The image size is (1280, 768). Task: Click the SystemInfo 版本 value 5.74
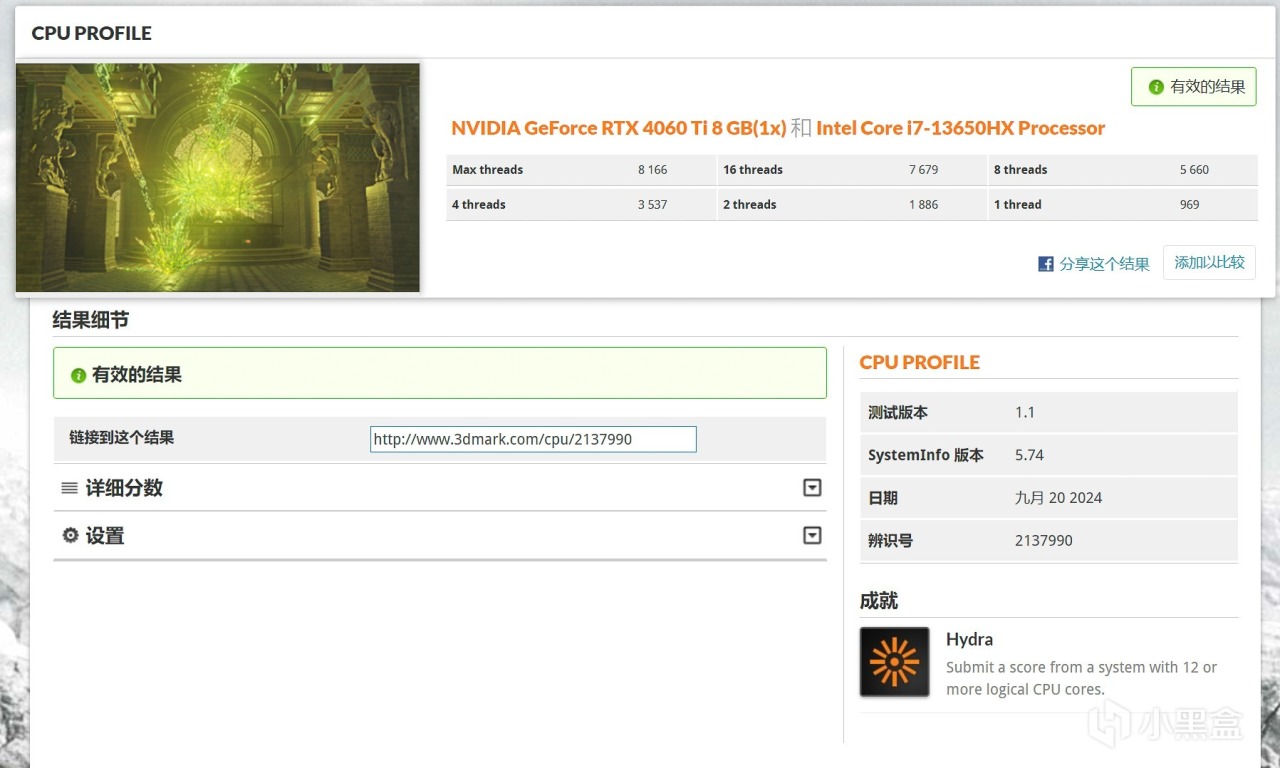1029,455
